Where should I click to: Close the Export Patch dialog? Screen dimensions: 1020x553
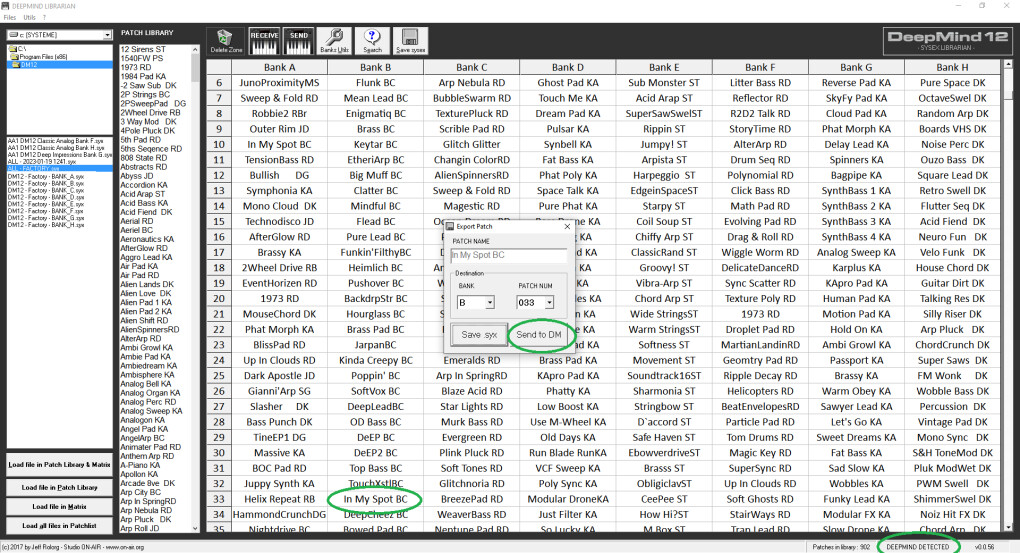[567, 226]
